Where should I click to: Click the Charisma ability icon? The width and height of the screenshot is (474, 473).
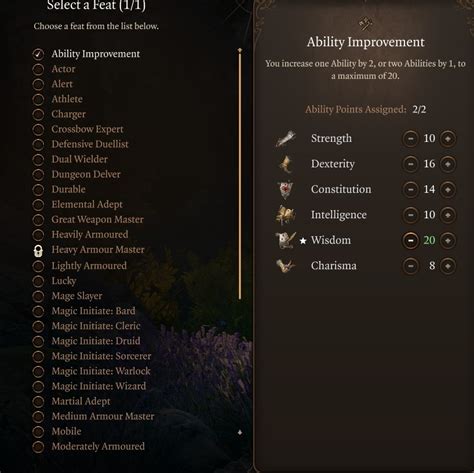286,266
